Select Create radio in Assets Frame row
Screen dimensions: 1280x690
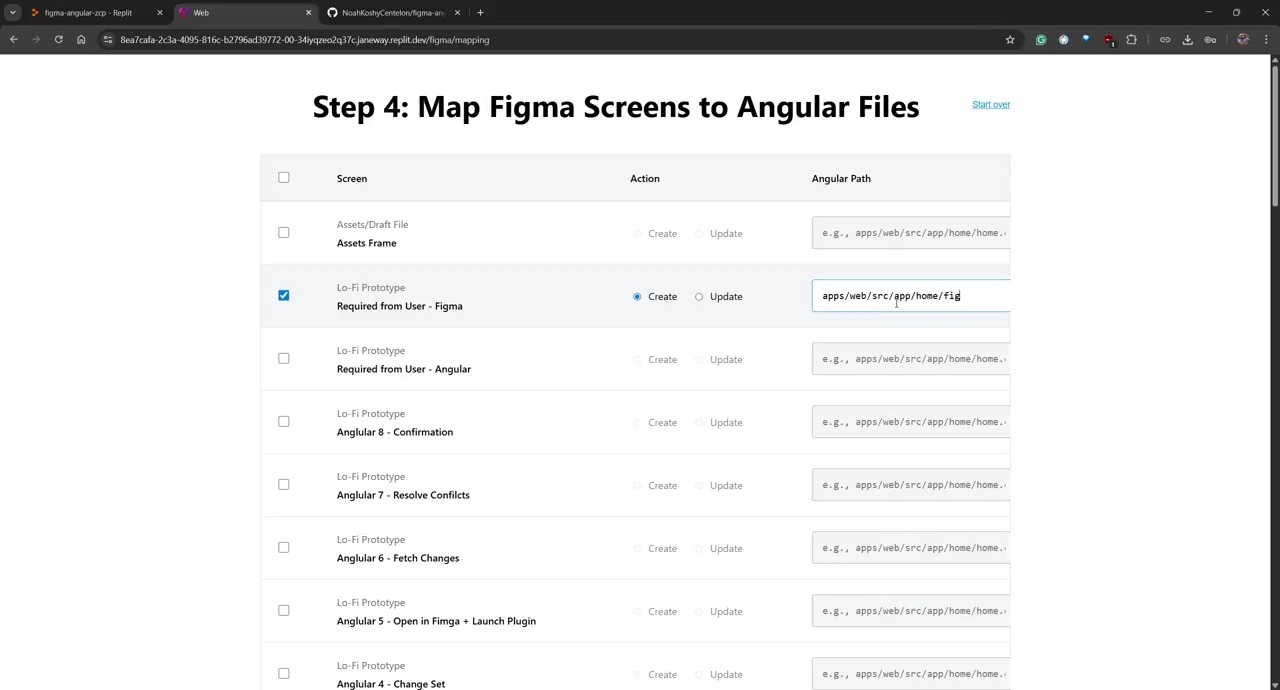tap(637, 234)
